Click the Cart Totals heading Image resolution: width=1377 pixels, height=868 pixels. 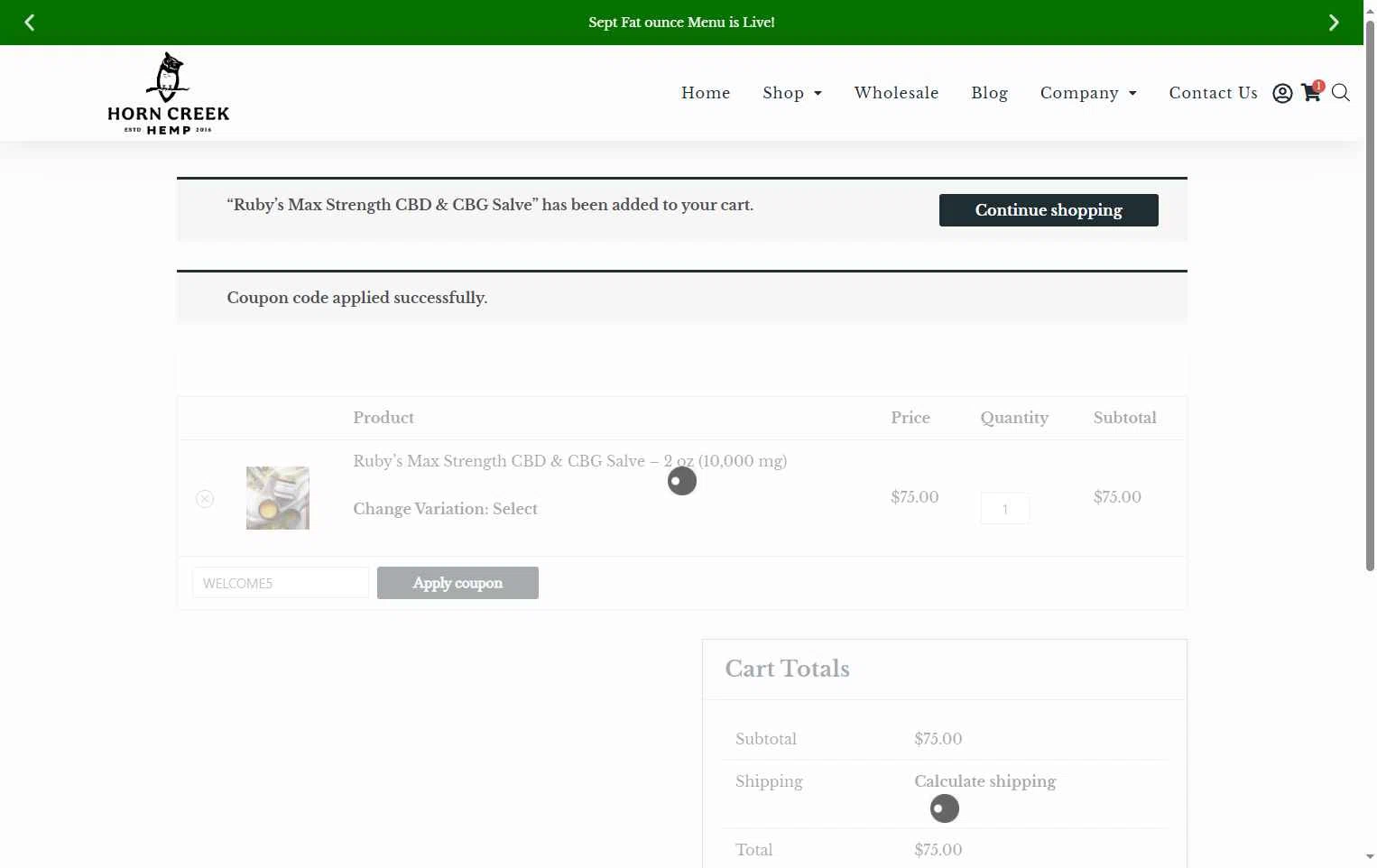tap(787, 669)
